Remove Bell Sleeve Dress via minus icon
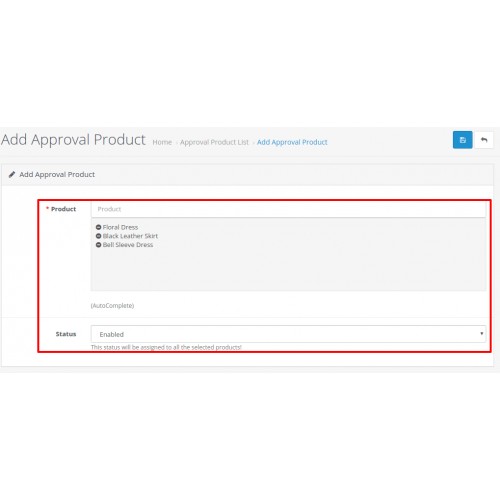Image resolution: width=500 pixels, height=500 pixels. (x=98, y=245)
